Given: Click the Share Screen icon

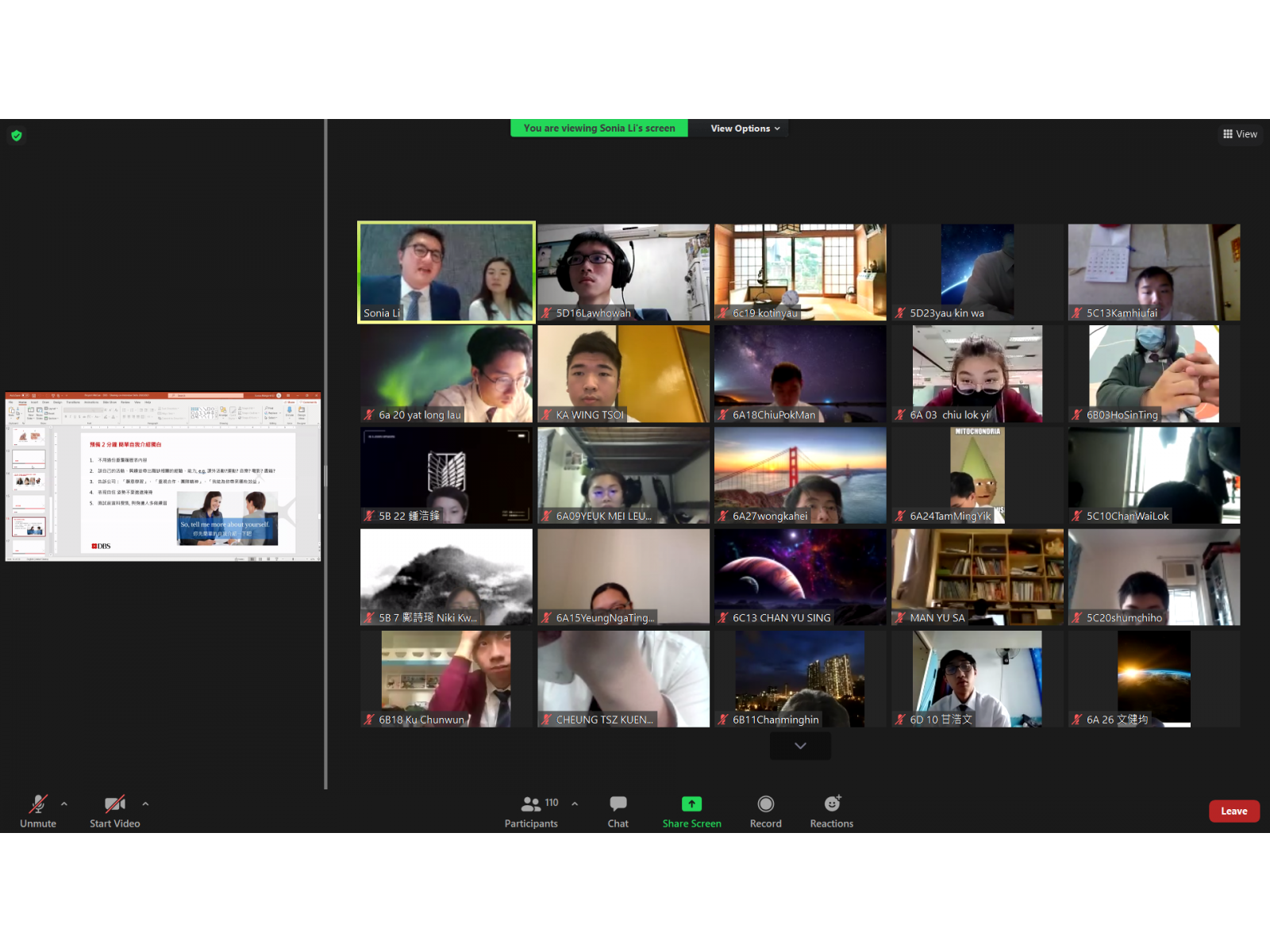Looking at the screenshot, I should 691,804.
